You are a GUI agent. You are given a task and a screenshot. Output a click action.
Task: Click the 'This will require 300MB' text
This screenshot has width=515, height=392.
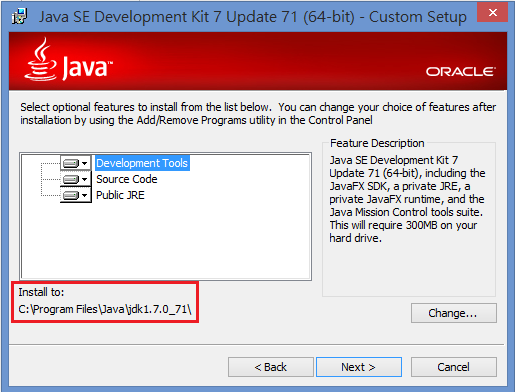point(403,232)
